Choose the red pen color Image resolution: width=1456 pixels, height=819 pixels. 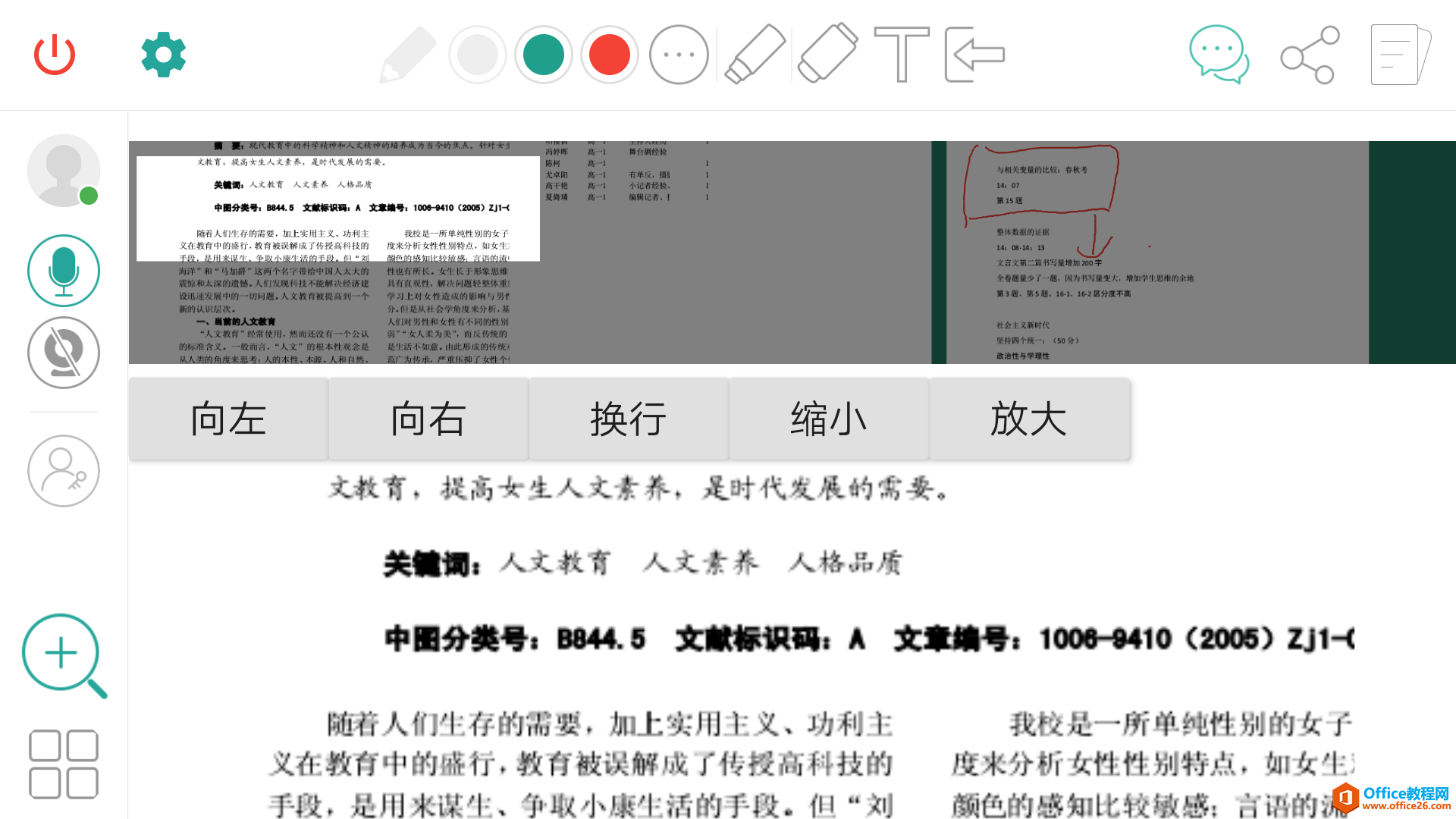click(610, 55)
